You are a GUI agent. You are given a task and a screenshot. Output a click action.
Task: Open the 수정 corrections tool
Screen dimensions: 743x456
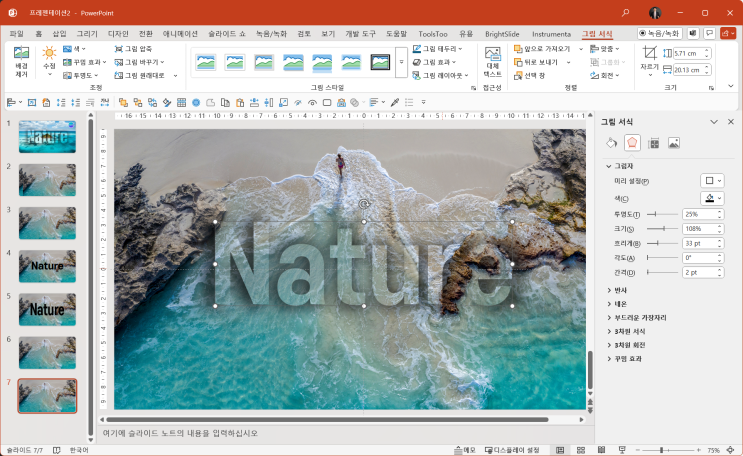(x=49, y=58)
